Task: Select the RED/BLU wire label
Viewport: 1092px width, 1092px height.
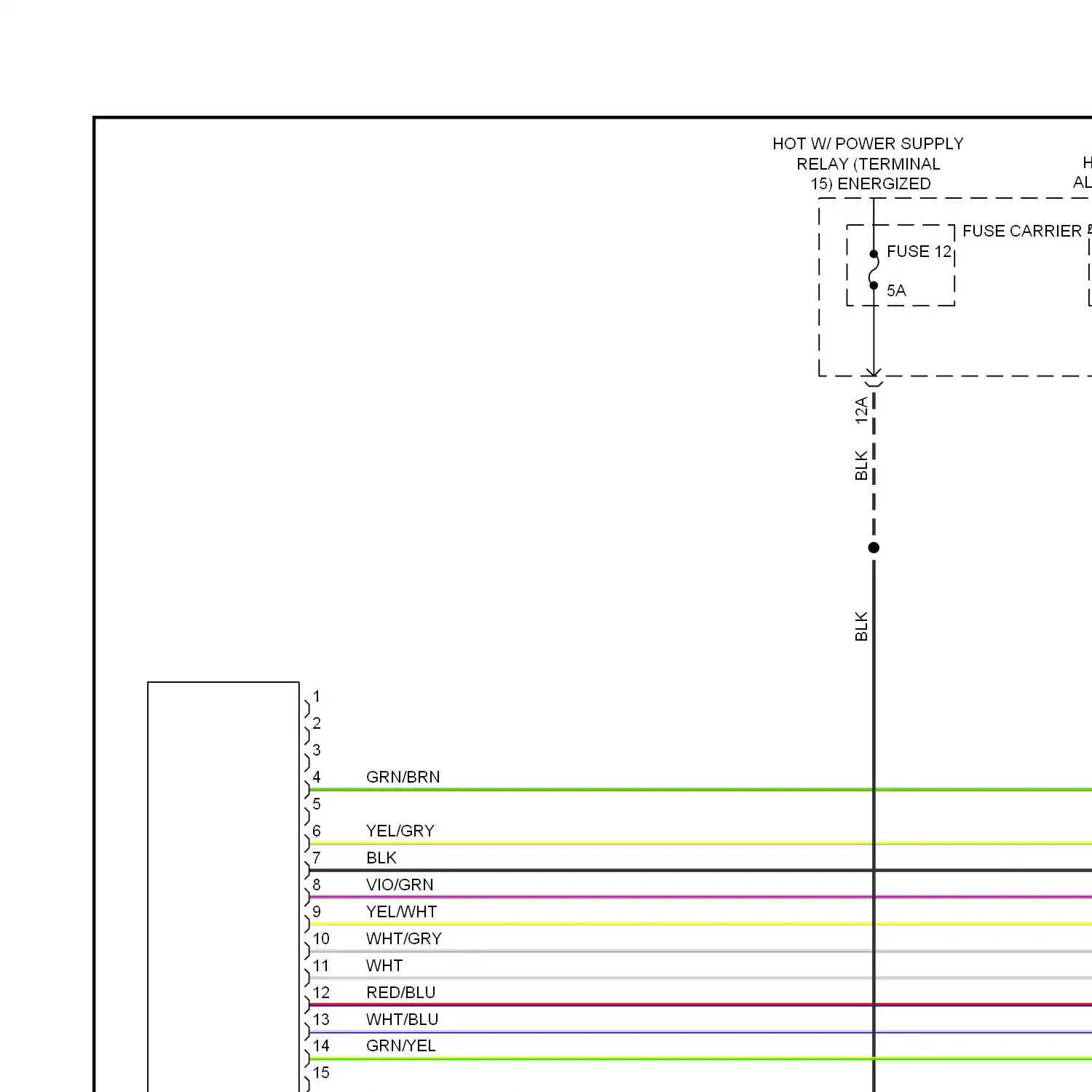Action: [400, 992]
